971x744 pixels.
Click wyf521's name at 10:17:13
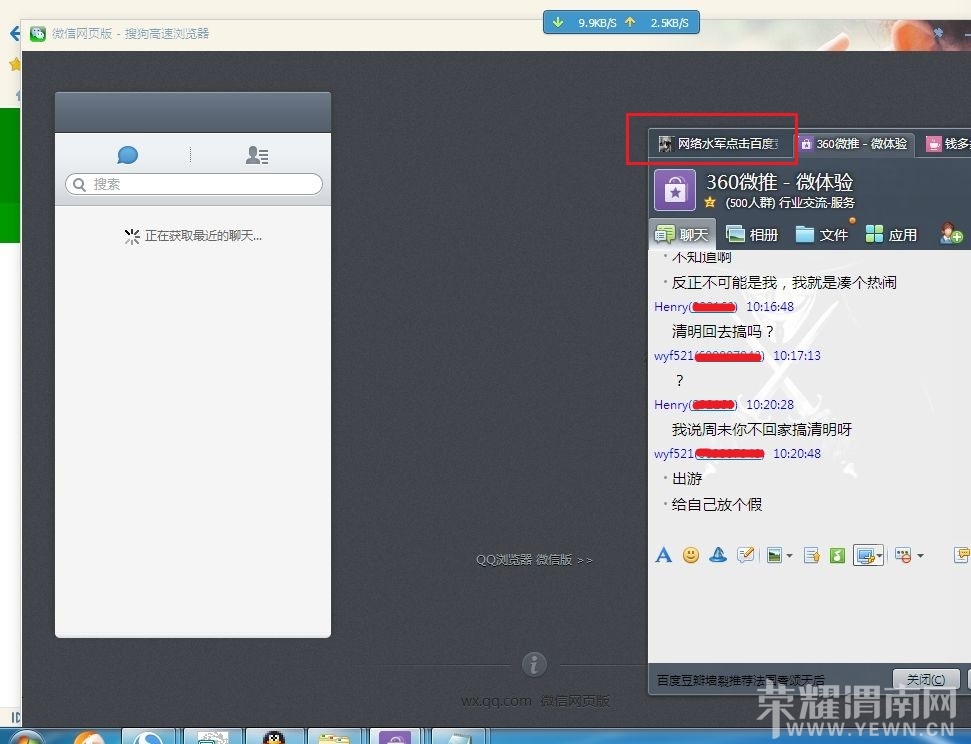[674, 356]
